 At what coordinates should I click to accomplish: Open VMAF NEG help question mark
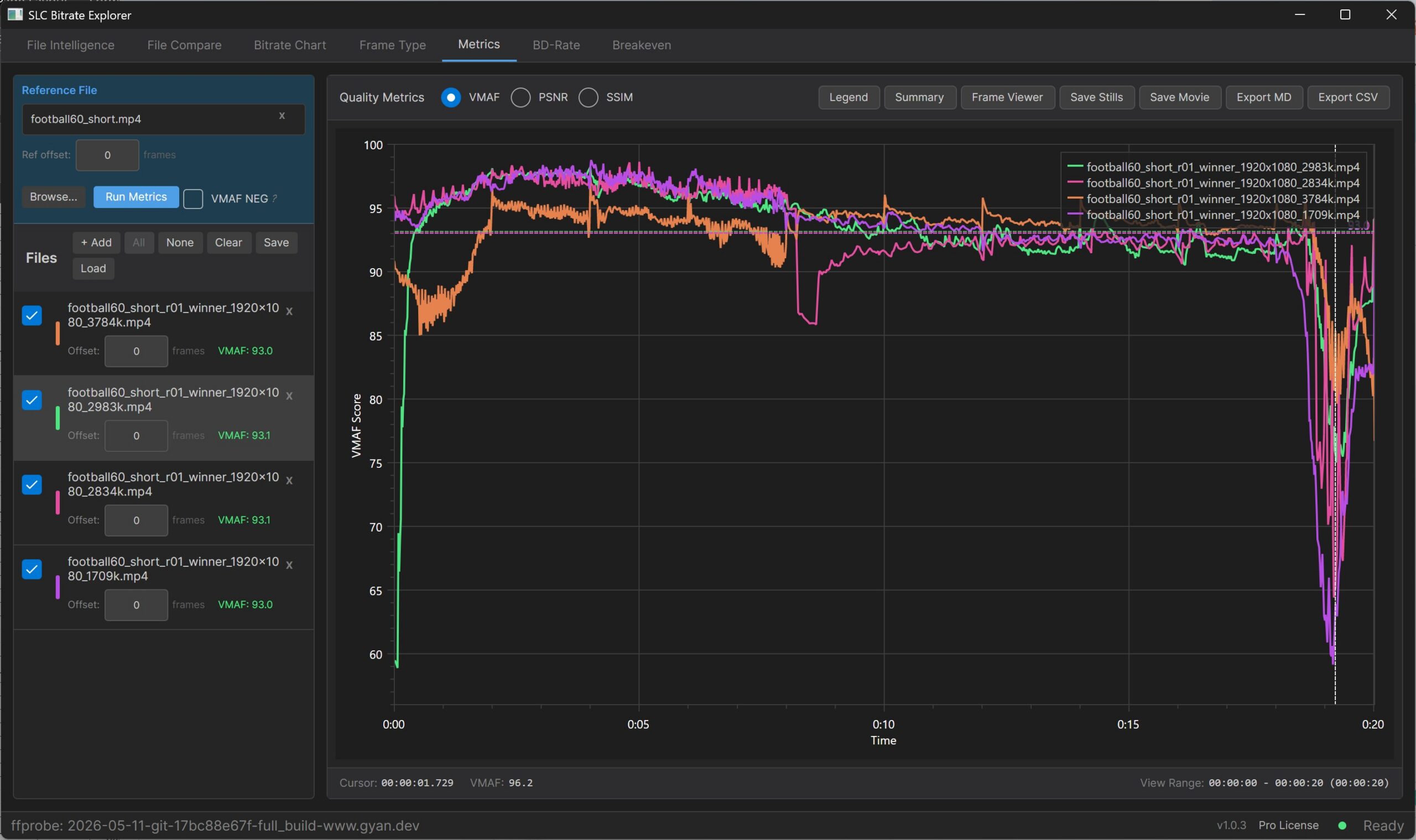point(274,199)
